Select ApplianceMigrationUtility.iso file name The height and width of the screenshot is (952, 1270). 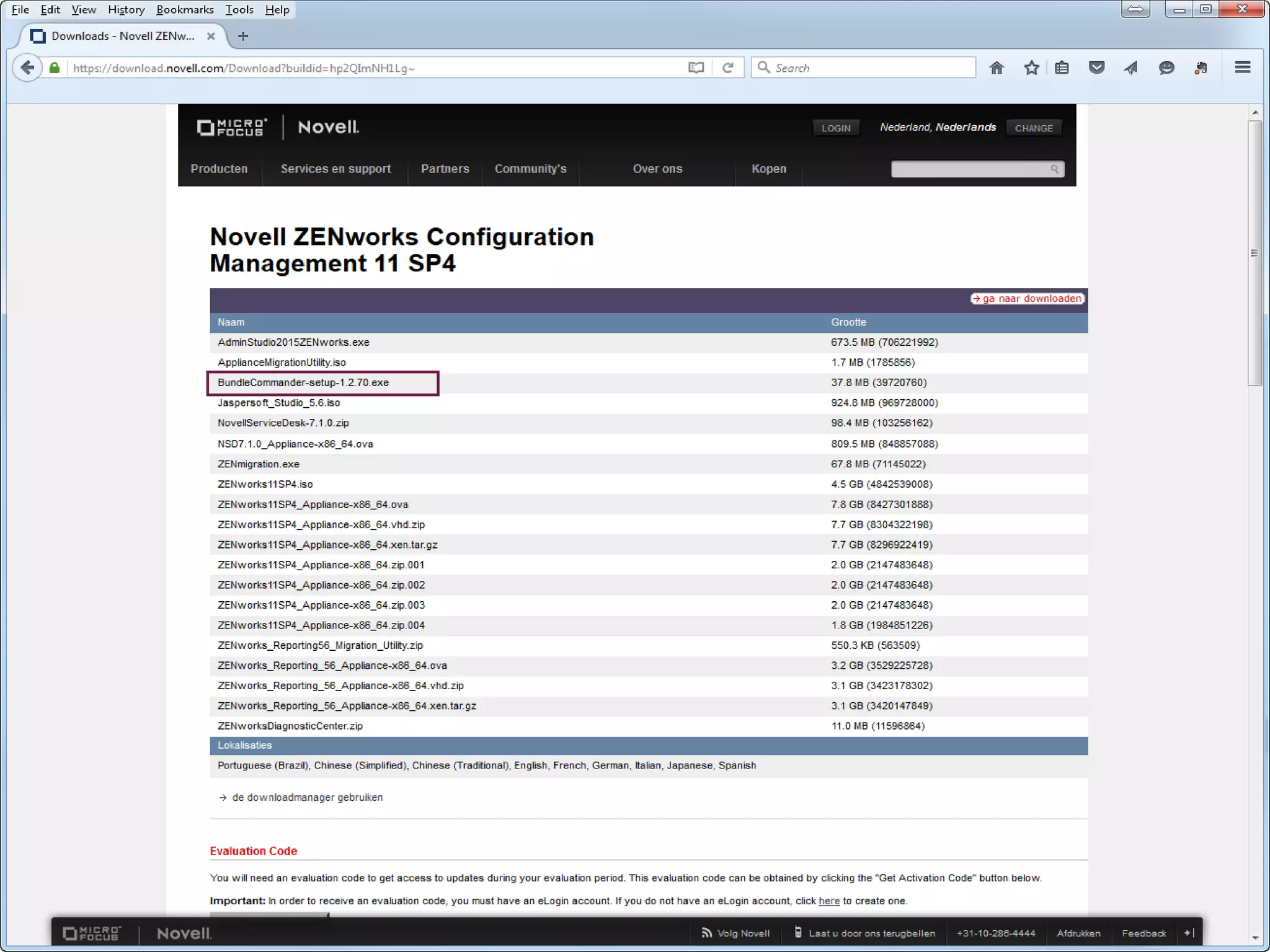click(x=282, y=363)
